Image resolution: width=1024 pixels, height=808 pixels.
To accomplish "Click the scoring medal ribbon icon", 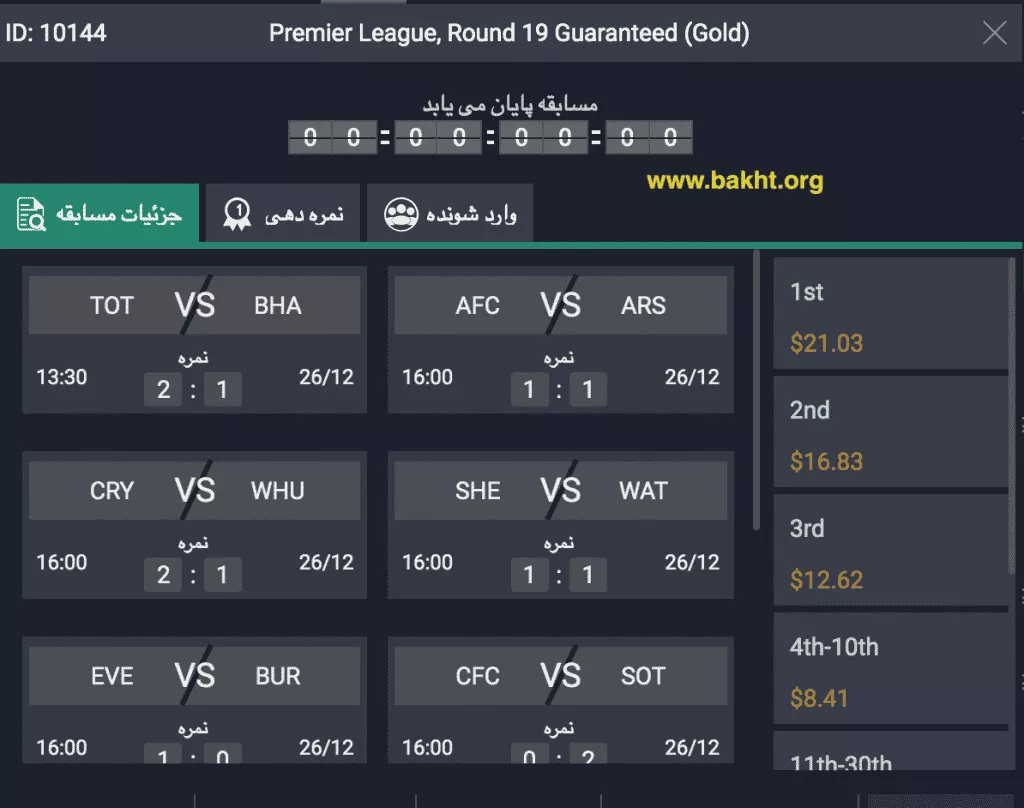I will tap(237, 214).
